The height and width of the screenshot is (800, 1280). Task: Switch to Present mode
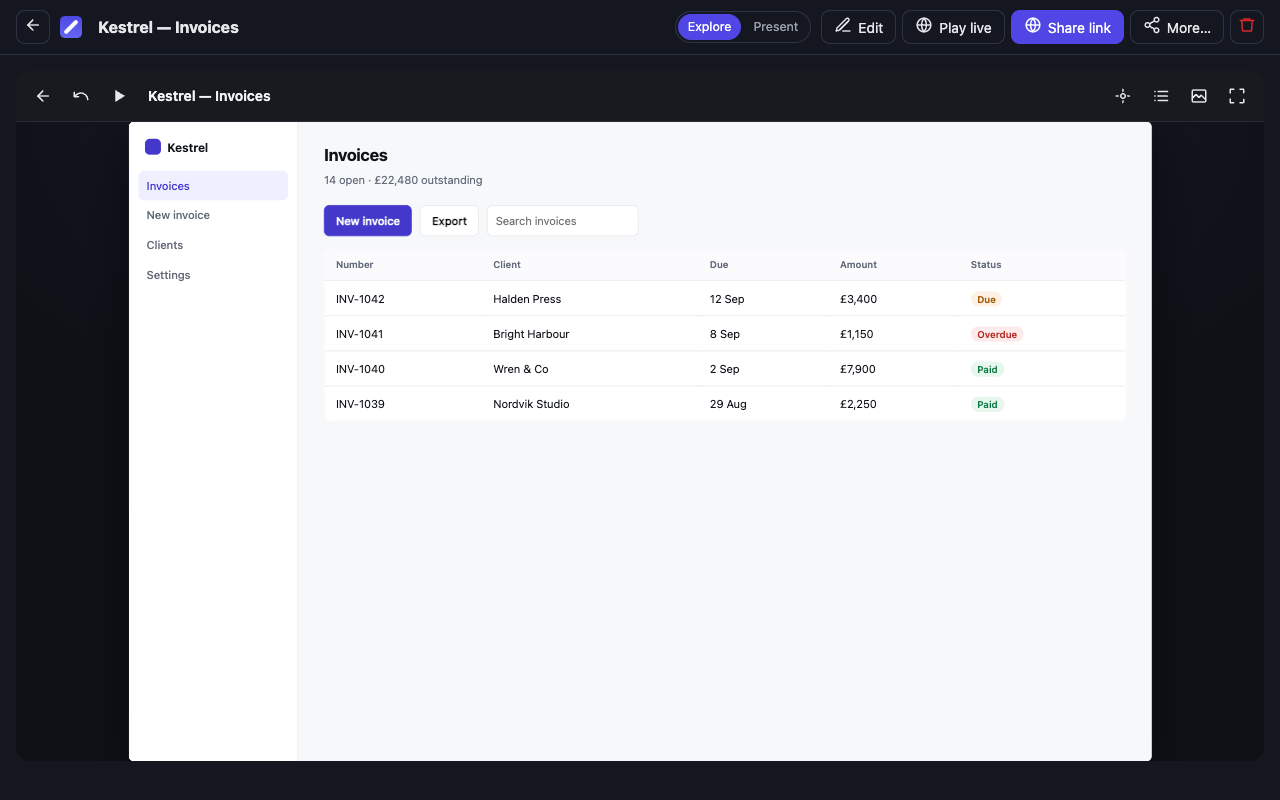point(776,27)
